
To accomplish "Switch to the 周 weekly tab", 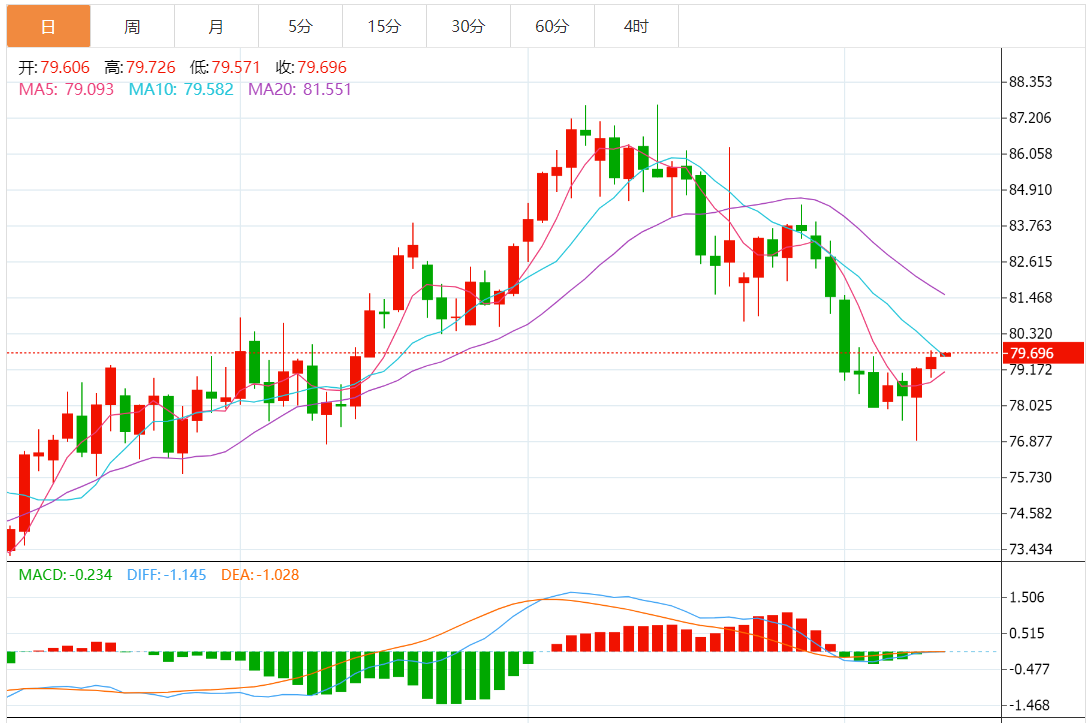I will tap(132, 26).
